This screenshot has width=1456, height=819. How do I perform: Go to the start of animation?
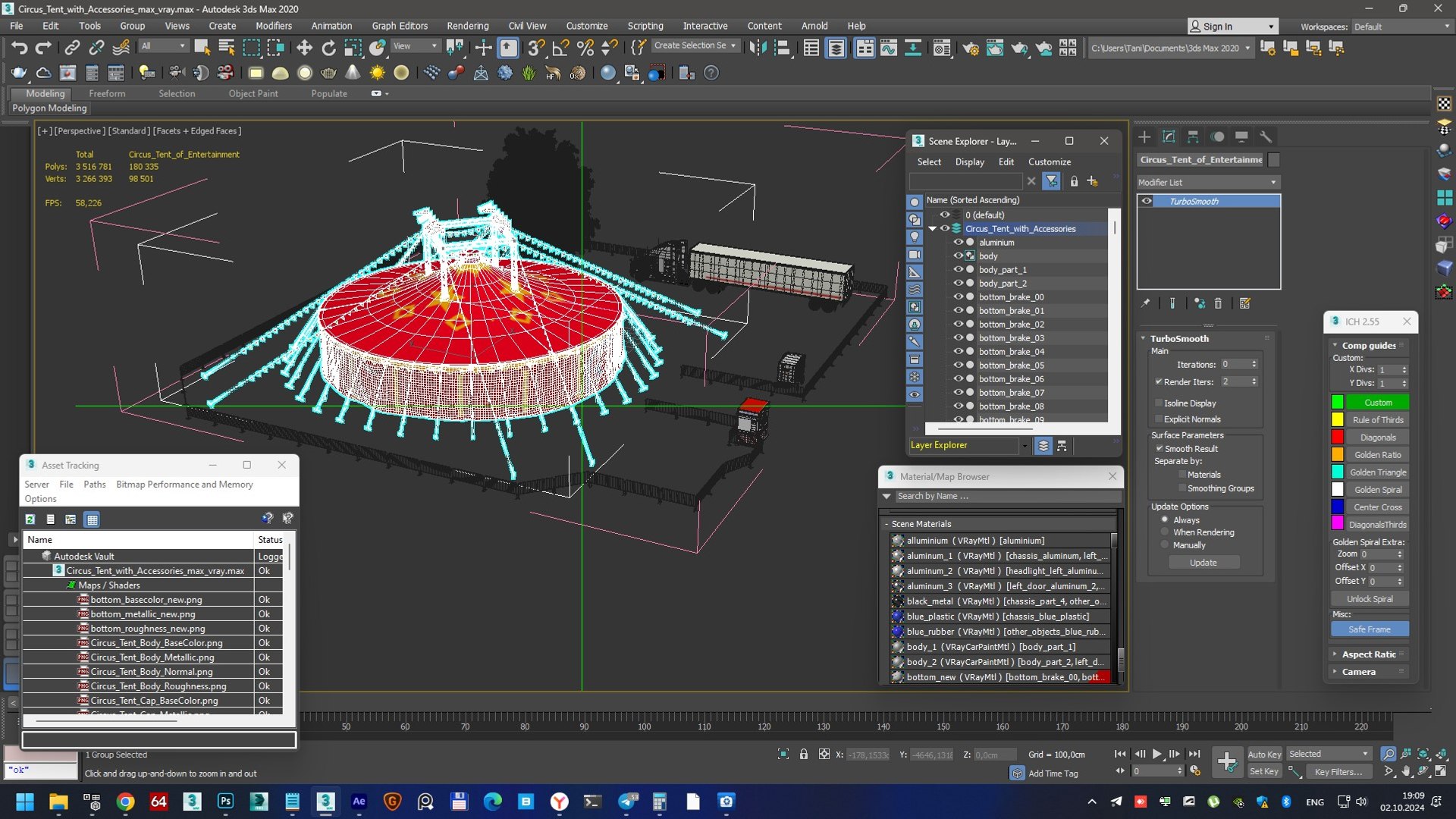click(x=1120, y=754)
